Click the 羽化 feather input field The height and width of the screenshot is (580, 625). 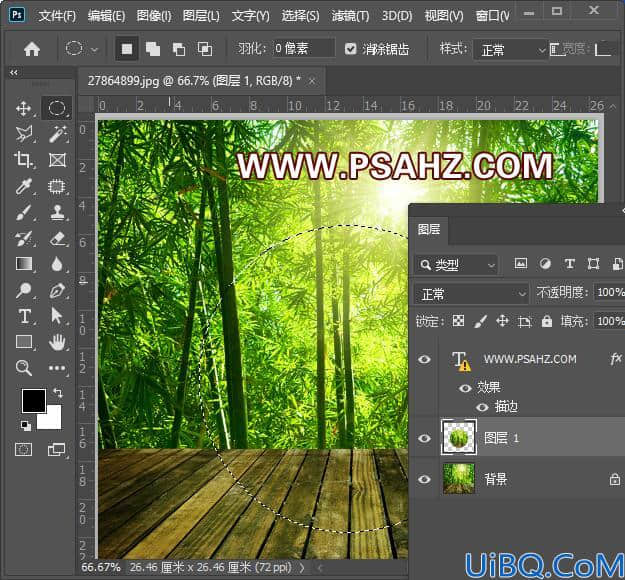point(303,49)
